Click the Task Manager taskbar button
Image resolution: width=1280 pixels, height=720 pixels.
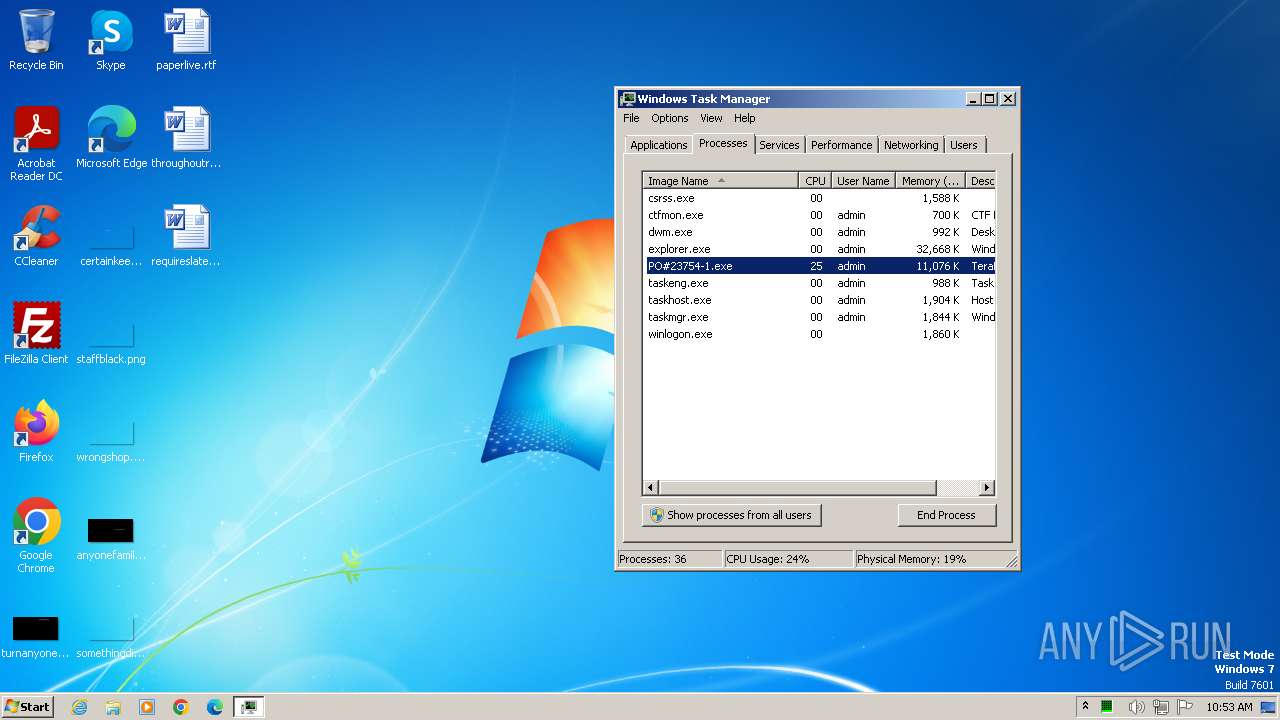point(249,707)
